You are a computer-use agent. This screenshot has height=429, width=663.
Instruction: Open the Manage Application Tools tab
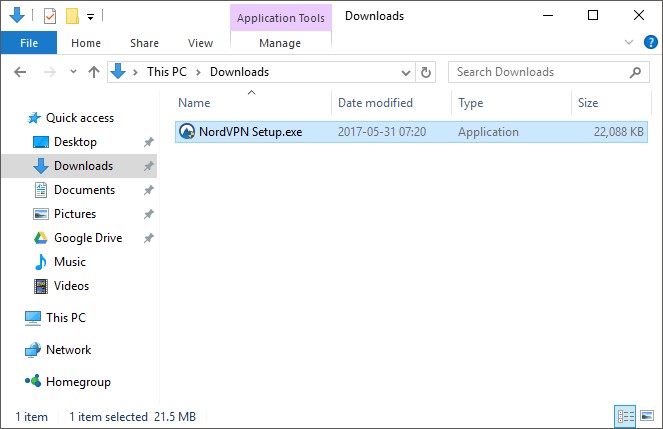click(279, 43)
